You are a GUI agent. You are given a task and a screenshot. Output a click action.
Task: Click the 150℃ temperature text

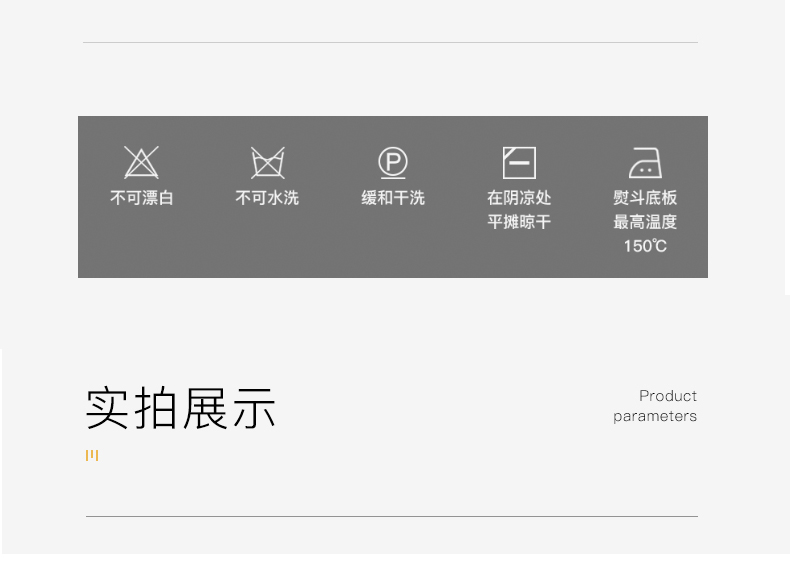tap(645, 246)
